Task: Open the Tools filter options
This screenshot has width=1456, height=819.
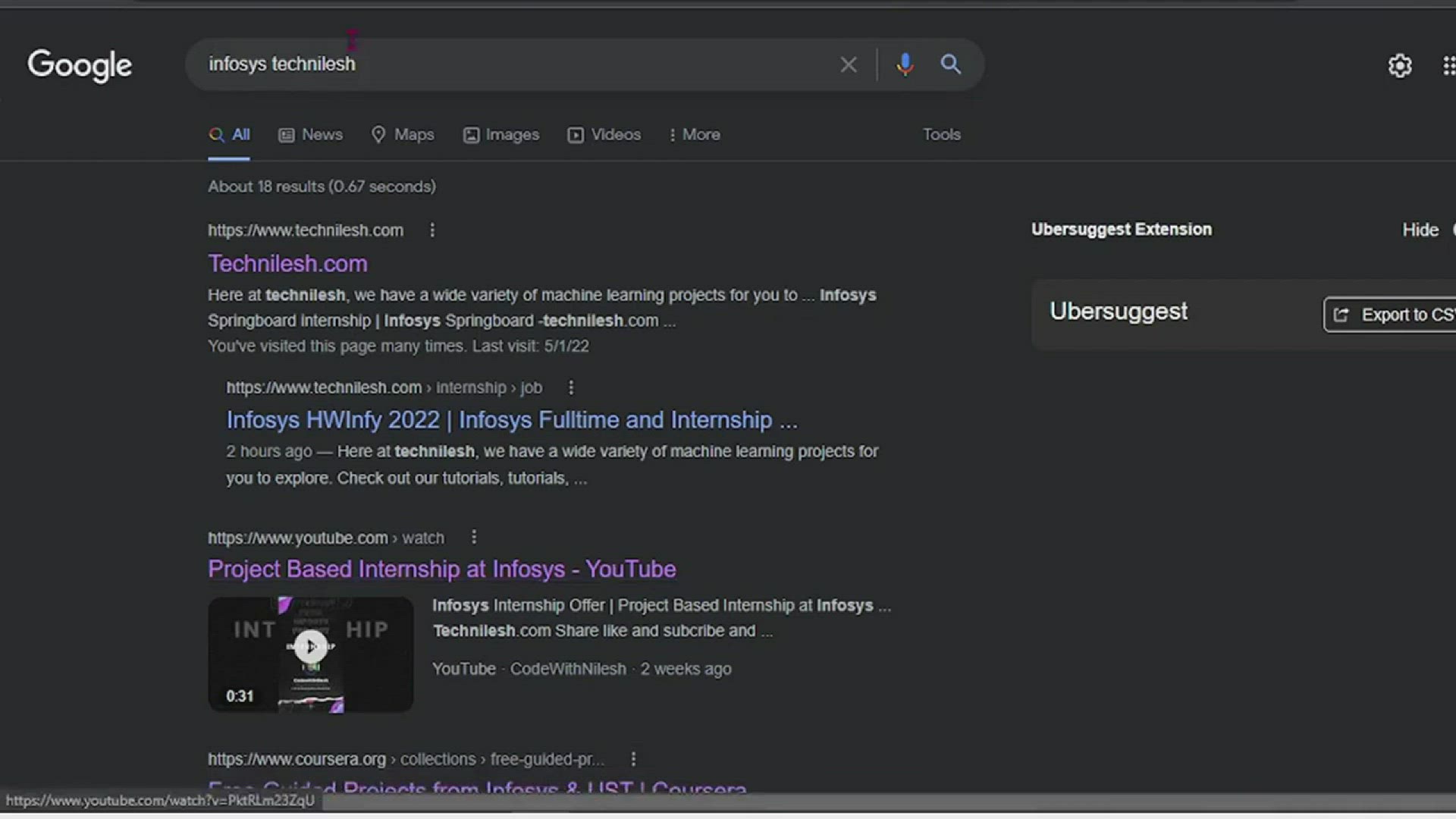Action: click(x=941, y=134)
